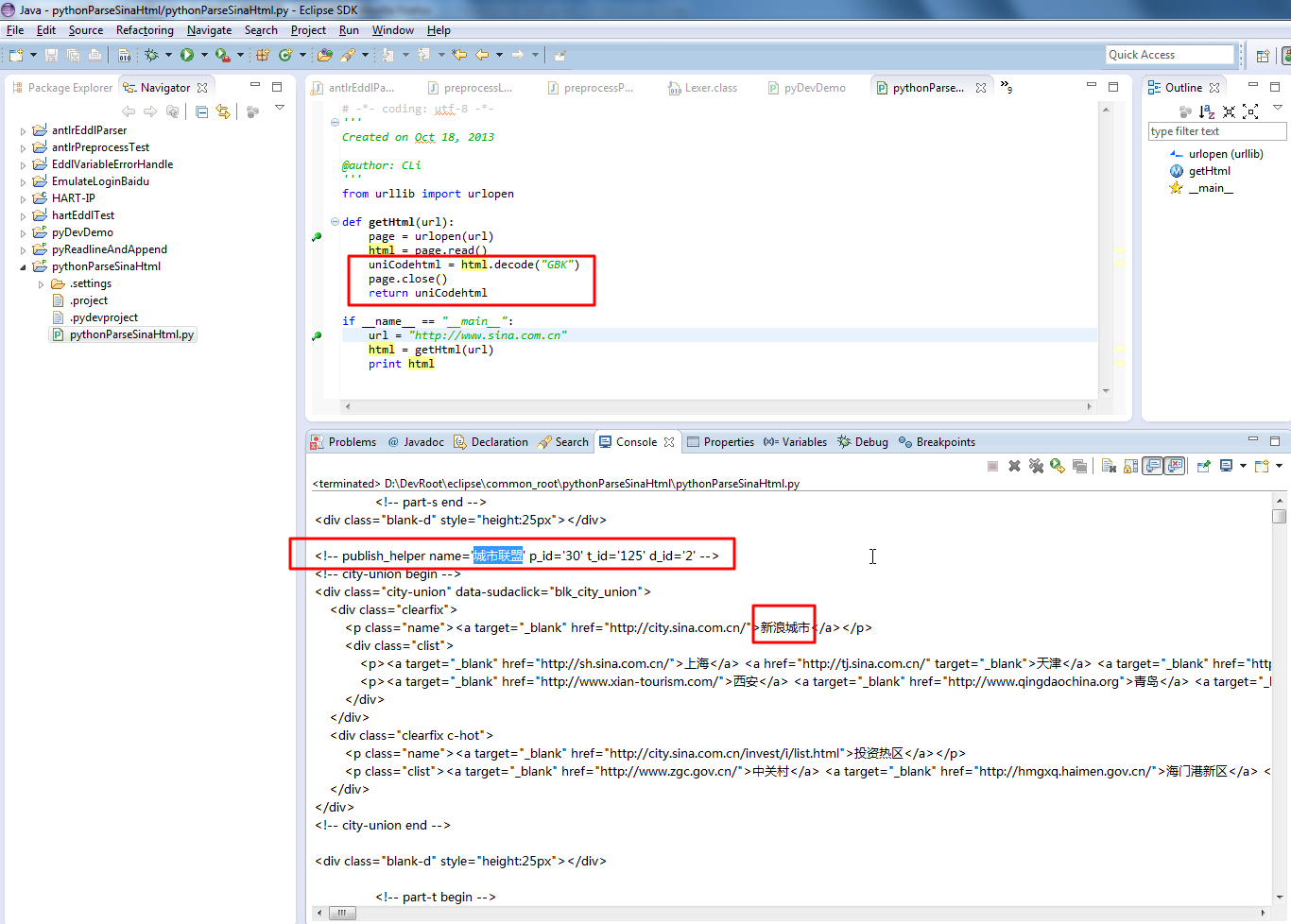Click the Quick Access search field
This screenshot has height=924, width=1291.
pyautogui.click(x=1170, y=55)
